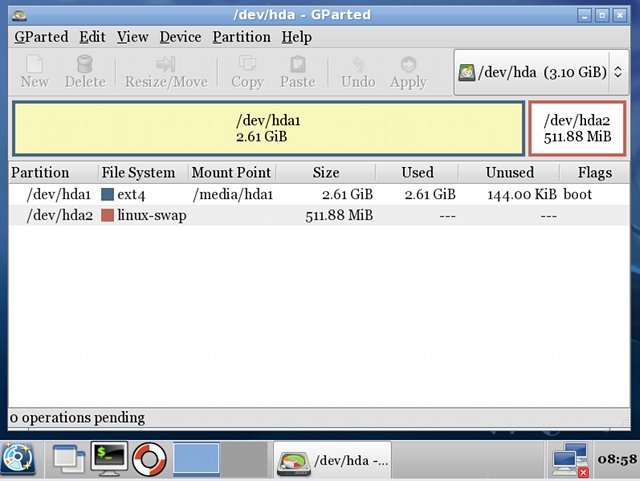Open the Edit menu
The width and height of the screenshot is (640, 481).
click(92, 37)
